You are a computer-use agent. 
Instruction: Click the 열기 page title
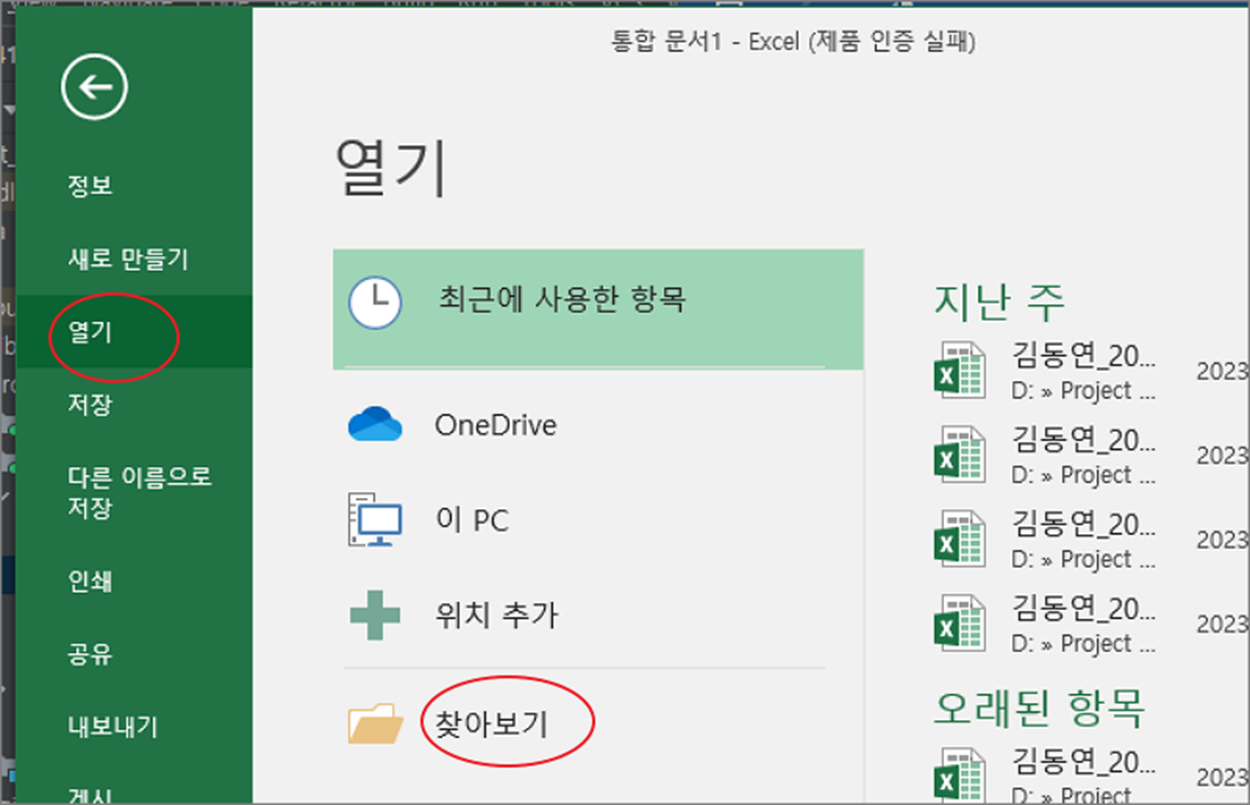[x=391, y=167]
